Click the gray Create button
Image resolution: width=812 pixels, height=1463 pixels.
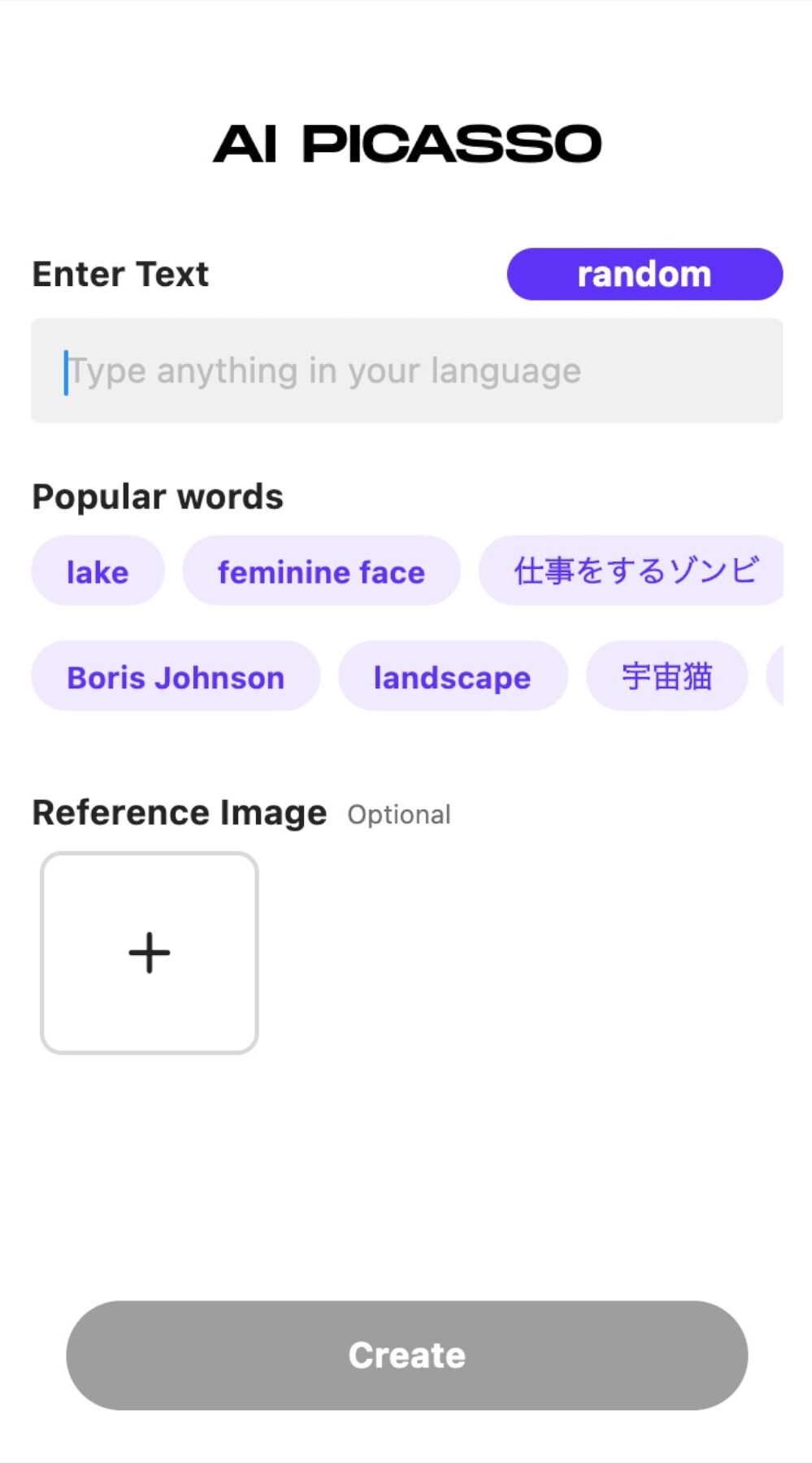(x=407, y=1355)
